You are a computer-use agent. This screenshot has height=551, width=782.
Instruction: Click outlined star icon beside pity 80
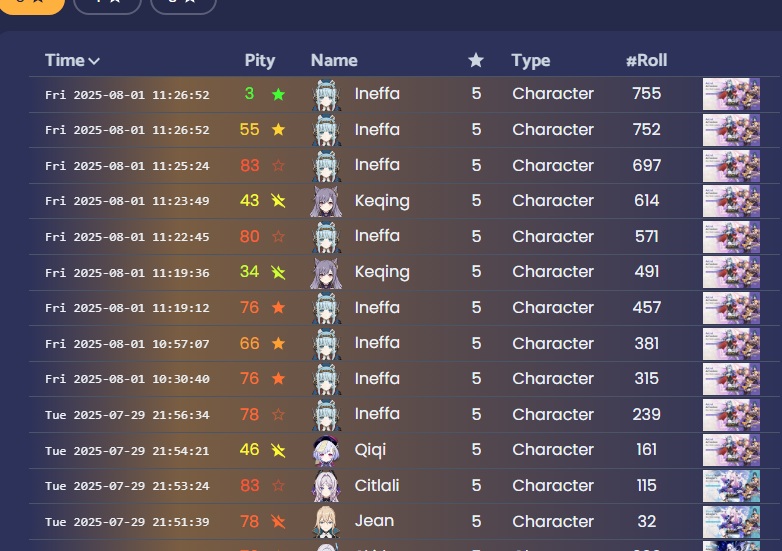pyautogui.click(x=278, y=236)
